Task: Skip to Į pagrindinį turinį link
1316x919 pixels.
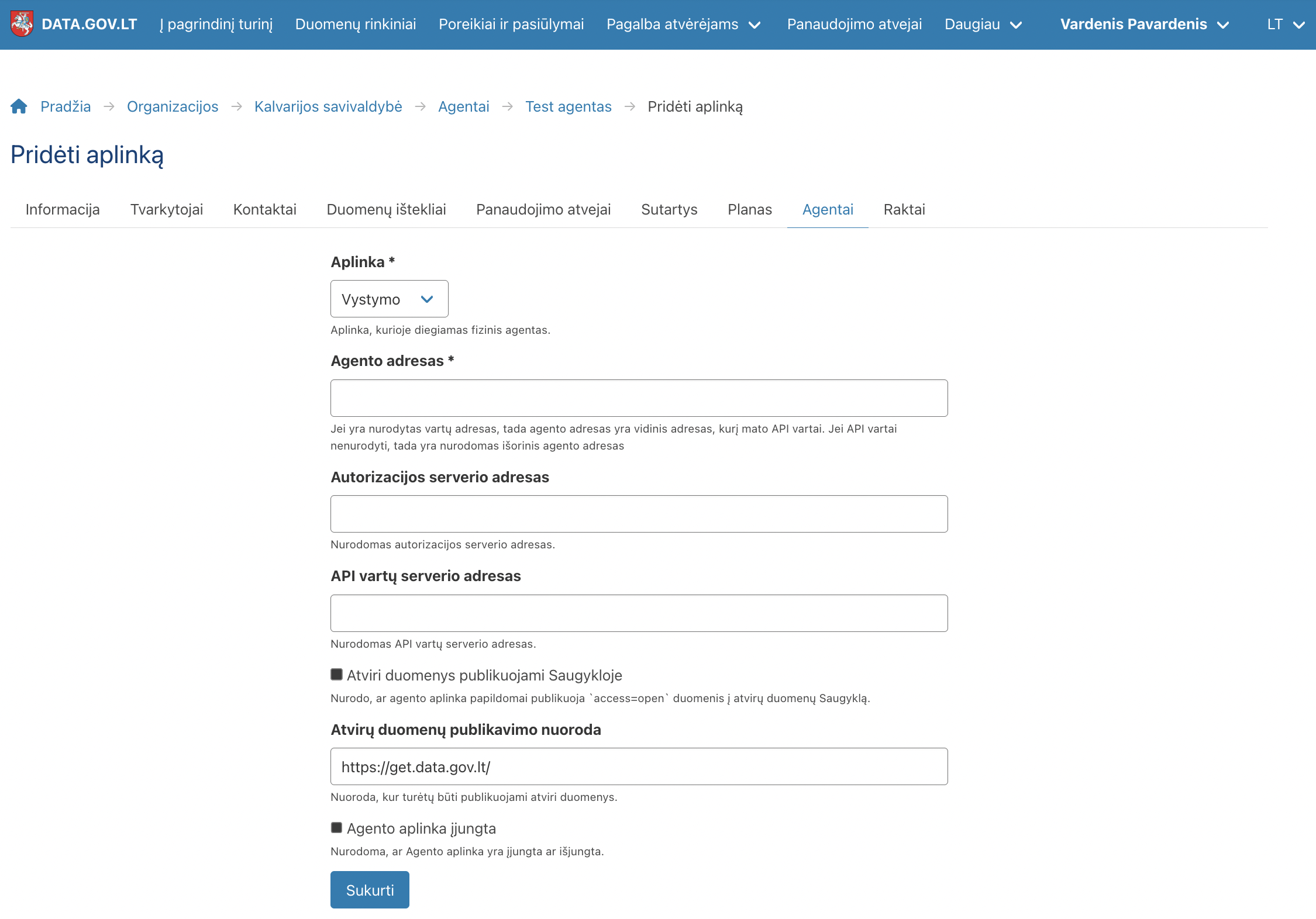Action: tap(216, 24)
